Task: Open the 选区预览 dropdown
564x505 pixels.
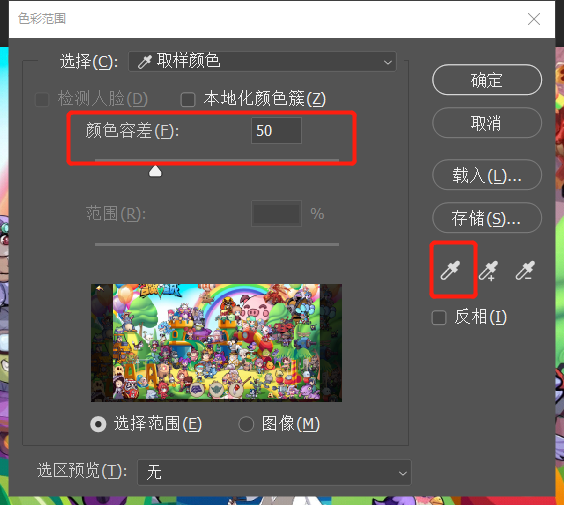Action: point(274,472)
